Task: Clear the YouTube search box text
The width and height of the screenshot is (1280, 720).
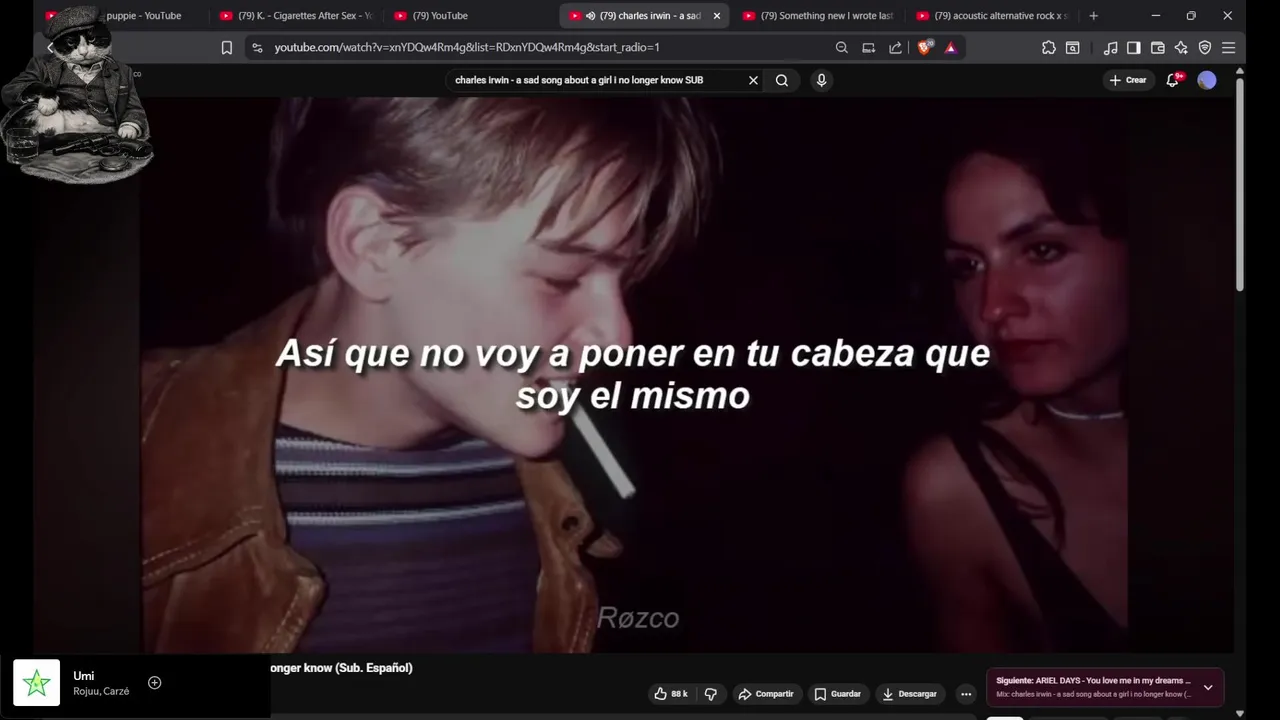Action: [753, 80]
